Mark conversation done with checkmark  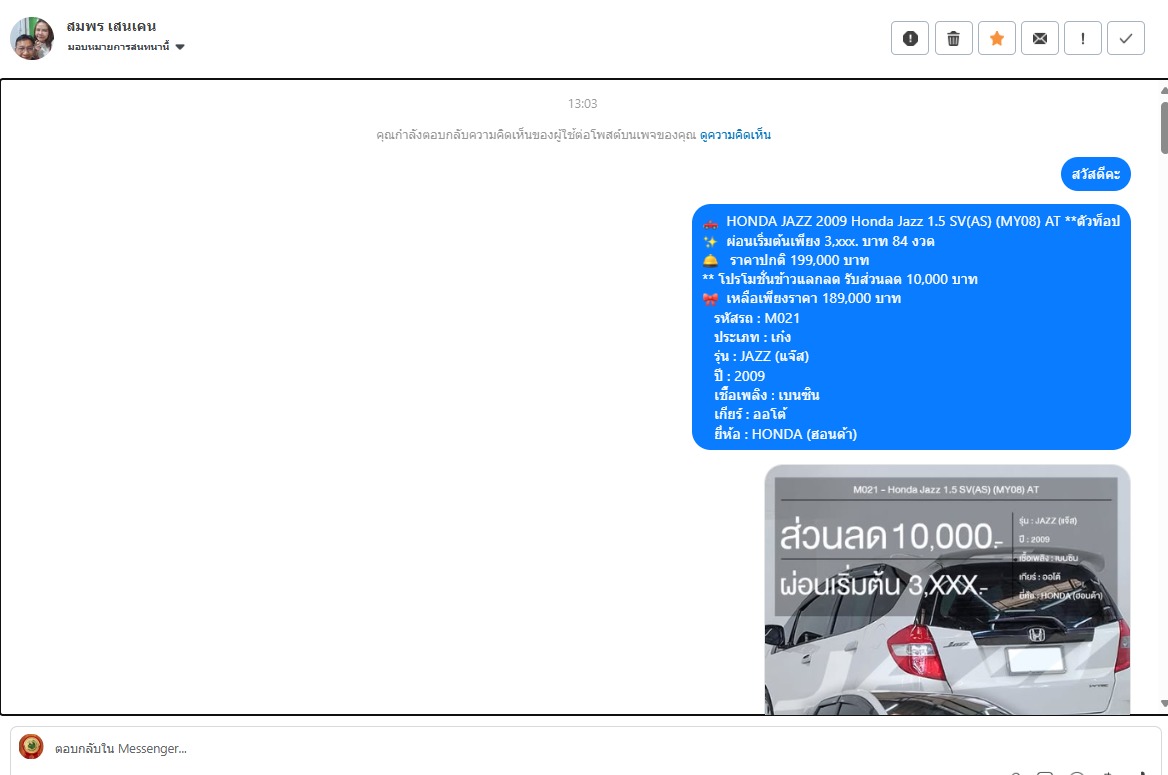point(1126,39)
